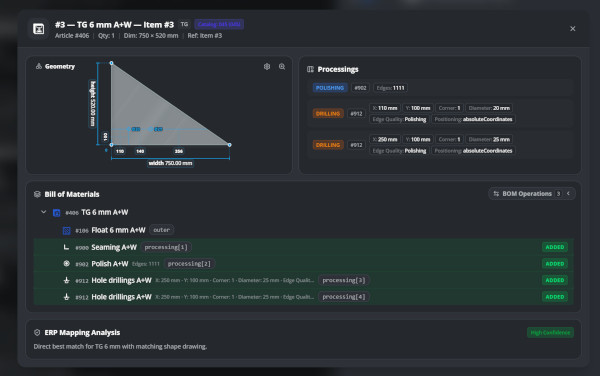Click the processing[4] tag
This screenshot has width=600, height=376.
point(344,297)
